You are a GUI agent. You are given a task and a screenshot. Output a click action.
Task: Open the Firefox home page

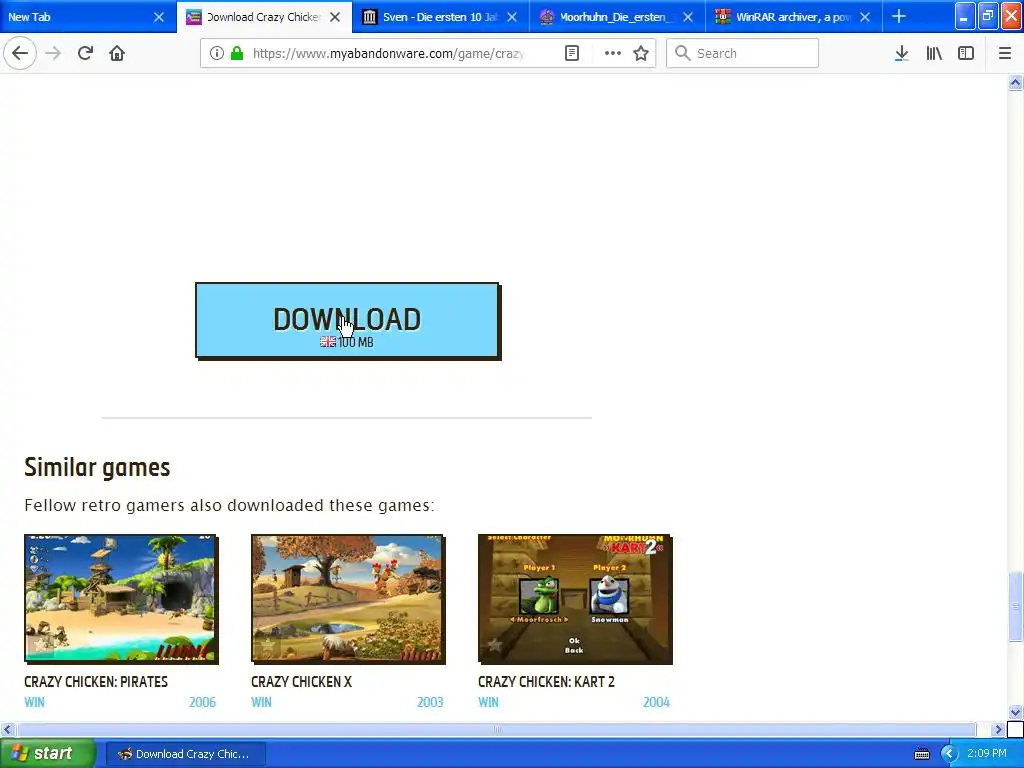117,53
